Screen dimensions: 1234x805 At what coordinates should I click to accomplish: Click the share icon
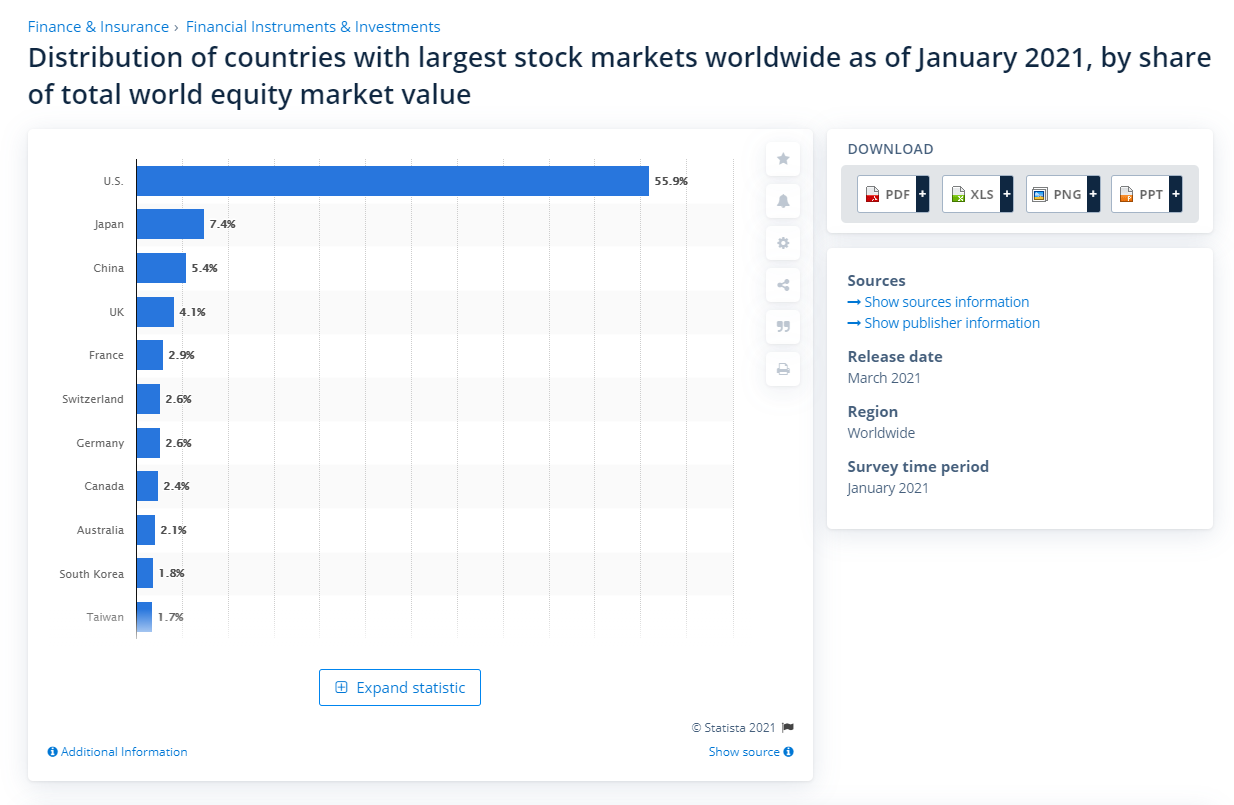coord(783,285)
